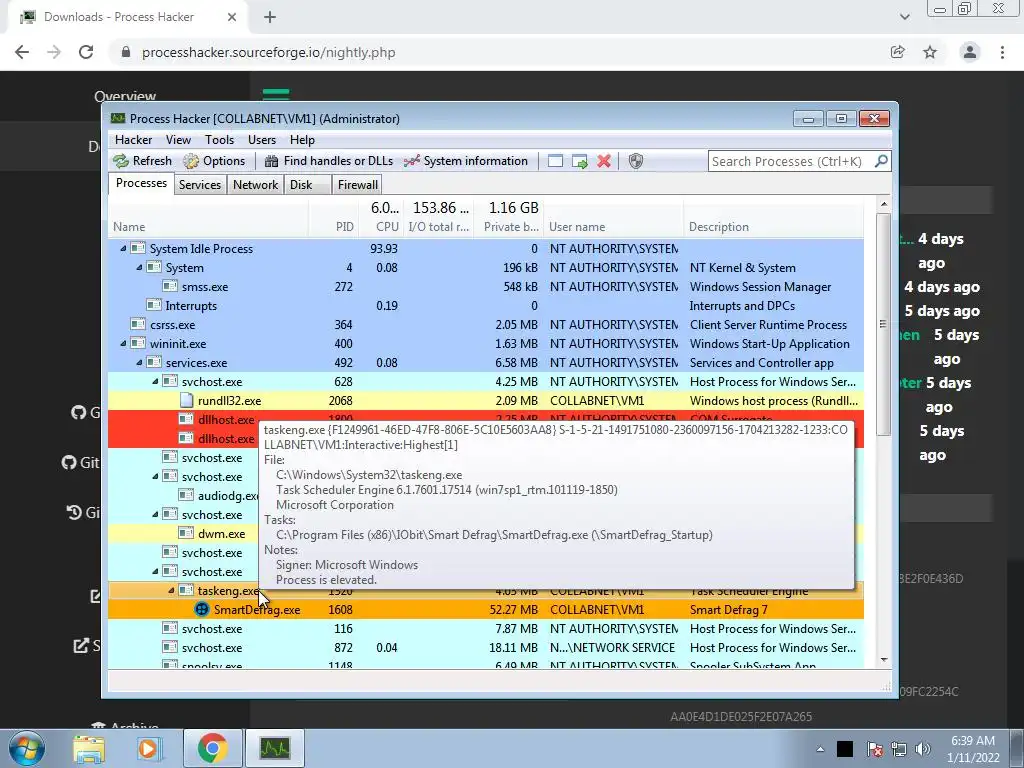Switch to the Firewall tab
The width and height of the screenshot is (1024, 768).
point(358,185)
